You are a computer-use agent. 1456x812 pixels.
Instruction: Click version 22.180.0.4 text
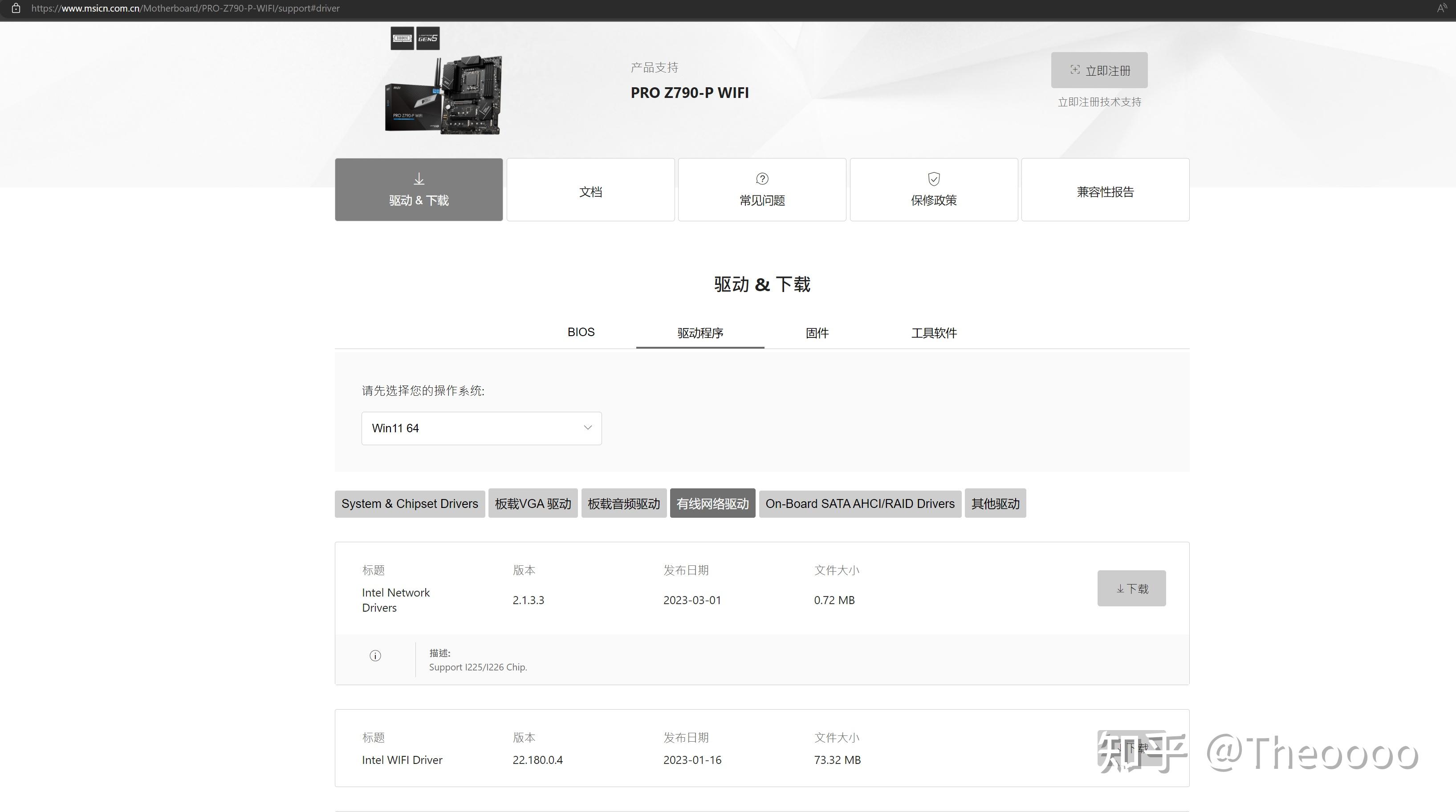[x=537, y=760]
